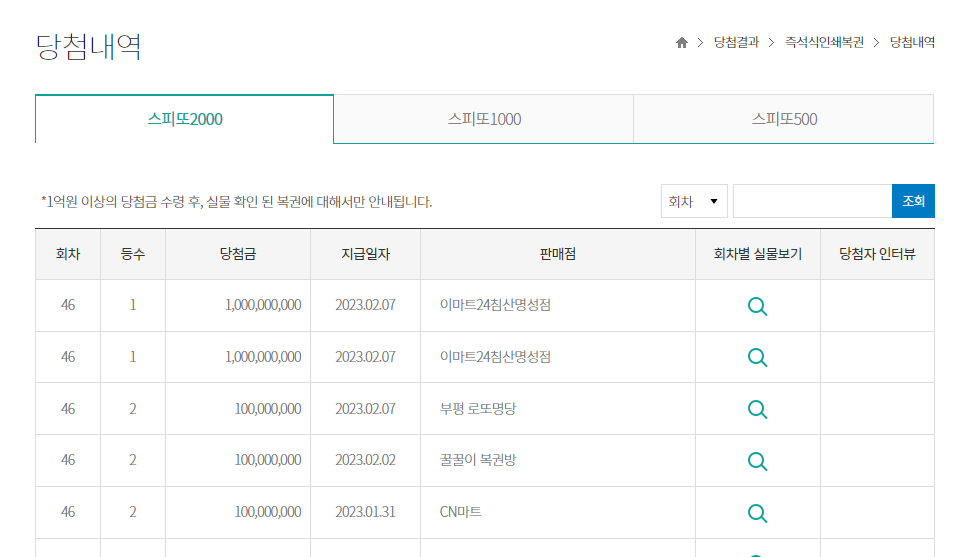Click the 회차 column header in table
The width and height of the screenshot is (971, 557).
(67, 254)
